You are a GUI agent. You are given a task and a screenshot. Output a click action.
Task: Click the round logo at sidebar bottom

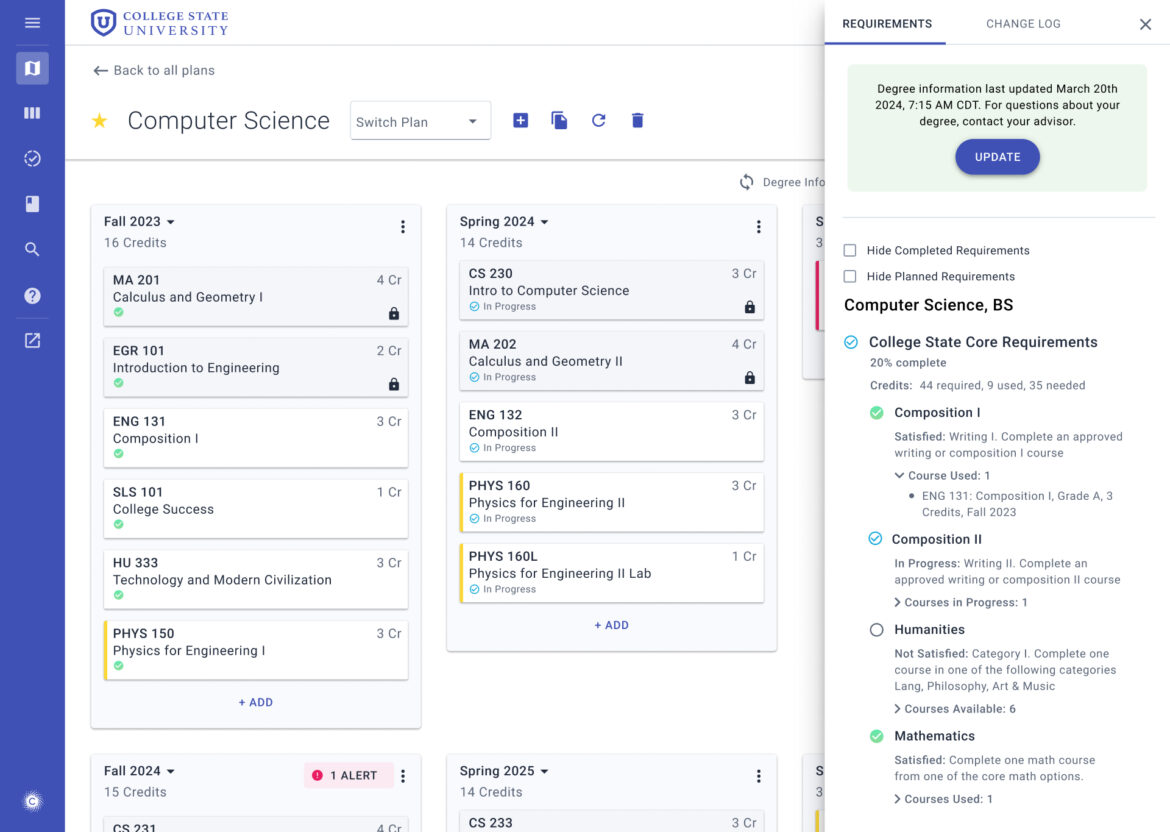point(32,801)
